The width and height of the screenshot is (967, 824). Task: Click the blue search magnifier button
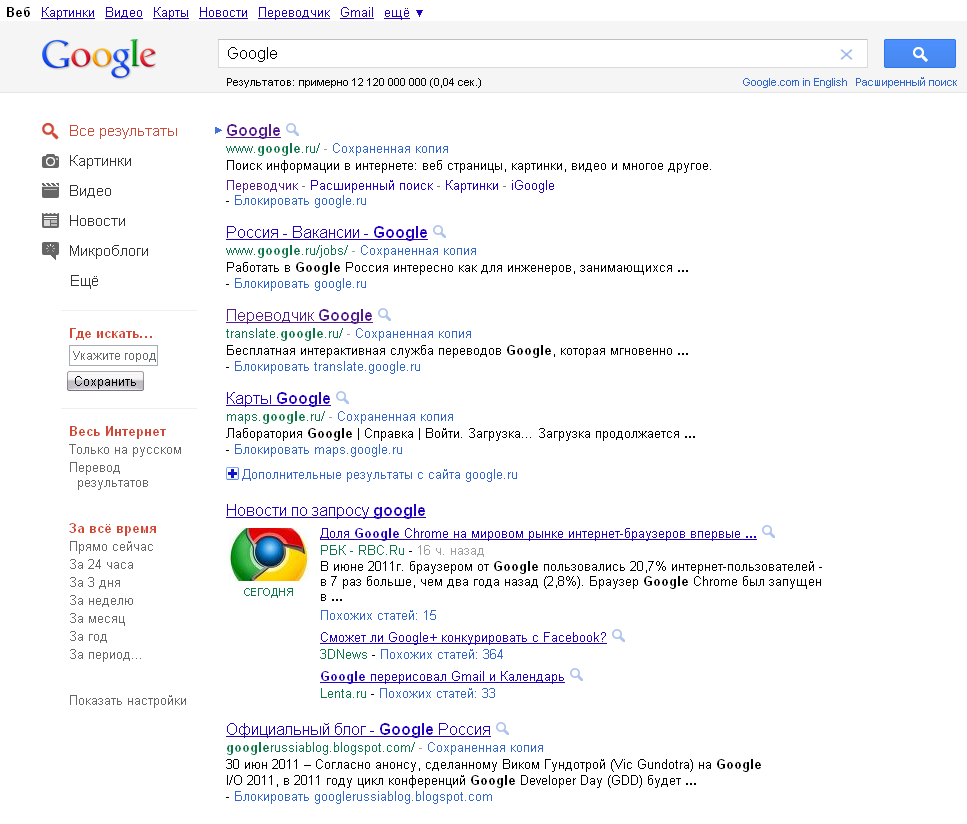tap(920, 54)
